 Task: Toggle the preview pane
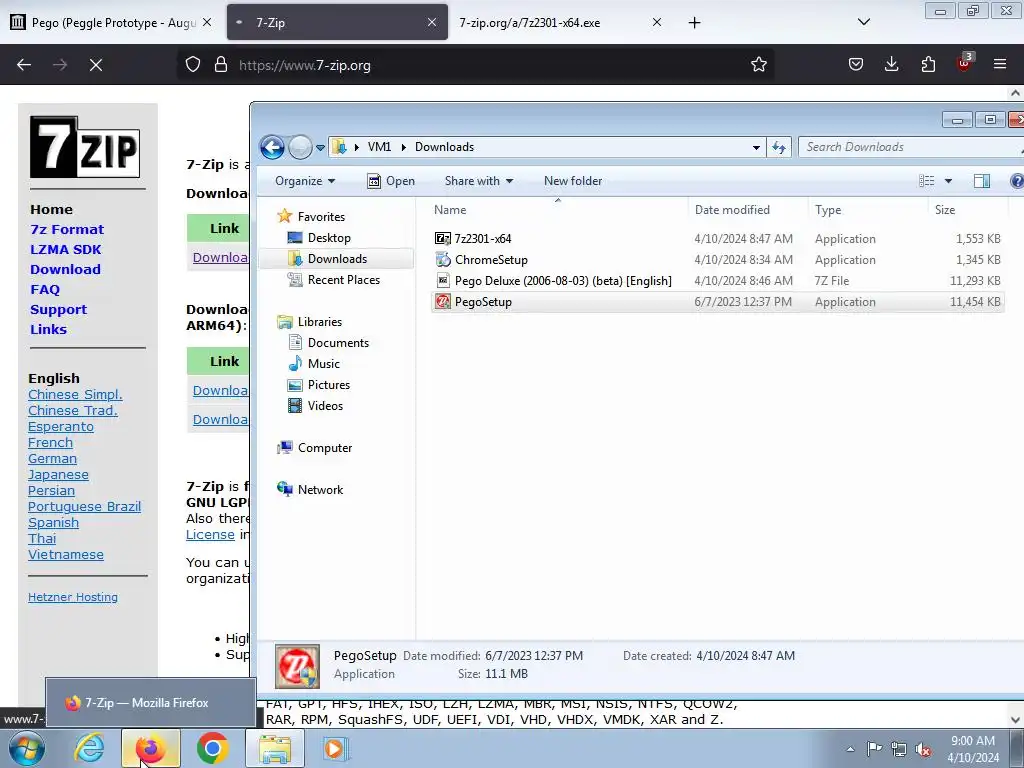[982, 181]
